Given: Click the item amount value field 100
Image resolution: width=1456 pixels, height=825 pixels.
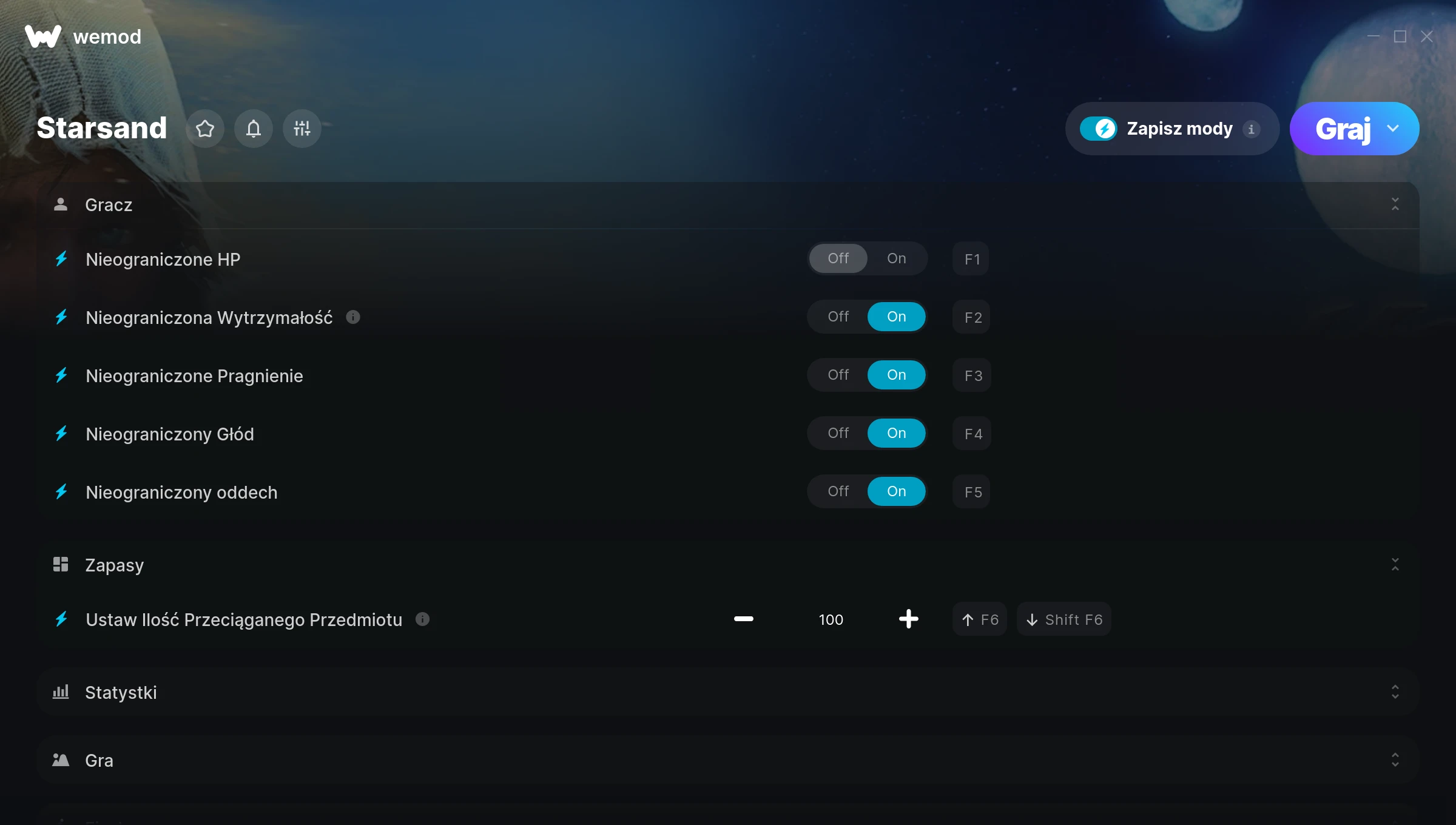Looking at the screenshot, I should pyautogui.click(x=831, y=619).
